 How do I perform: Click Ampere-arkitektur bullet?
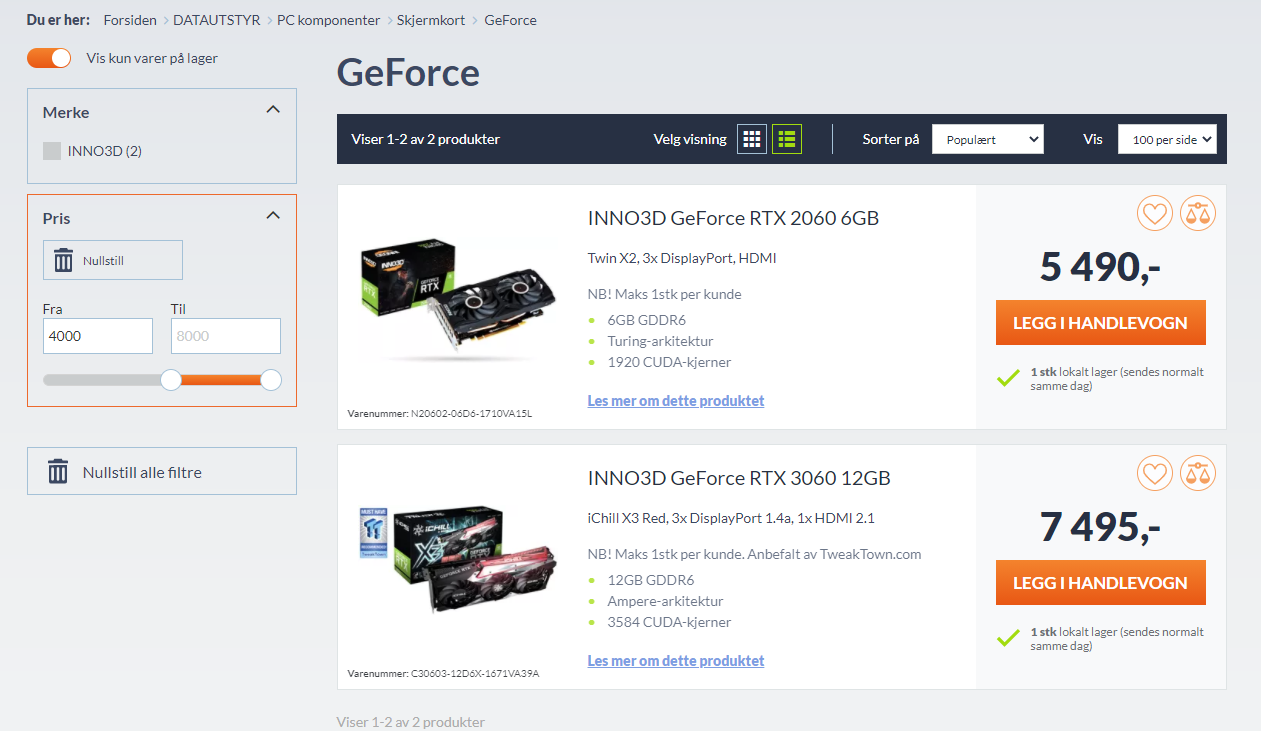click(x=665, y=601)
